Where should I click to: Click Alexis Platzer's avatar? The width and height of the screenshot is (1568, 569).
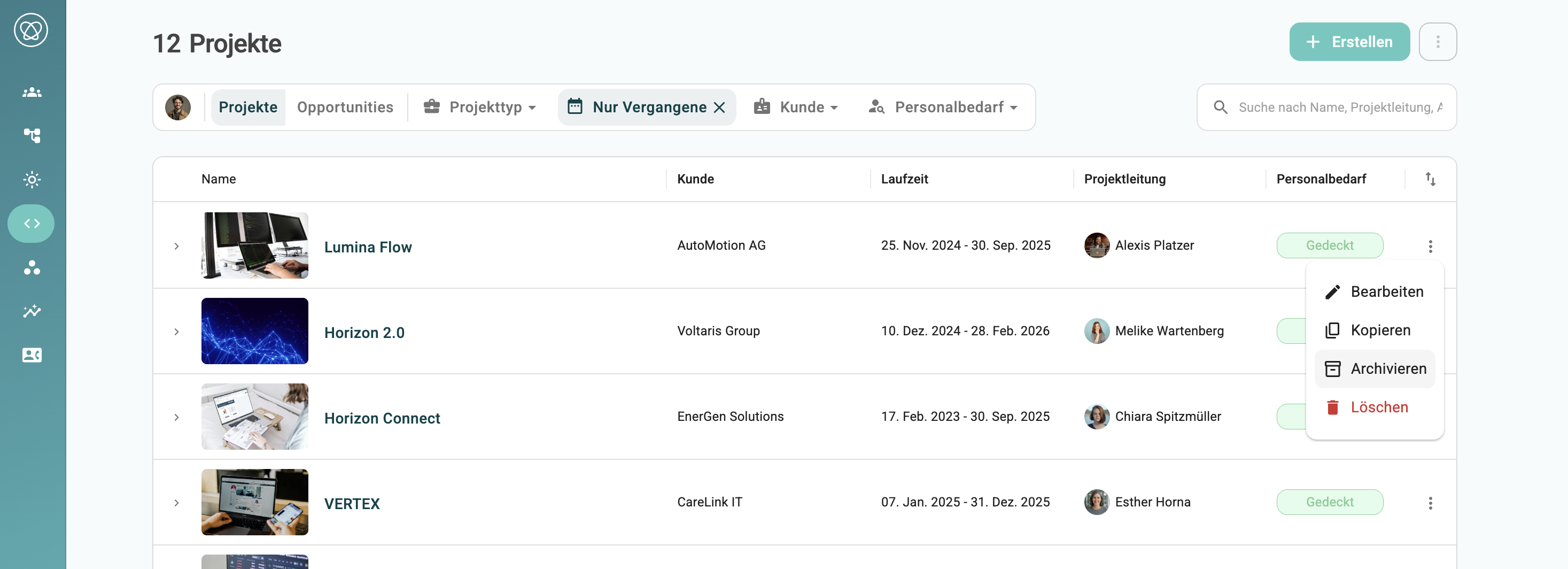(x=1097, y=245)
